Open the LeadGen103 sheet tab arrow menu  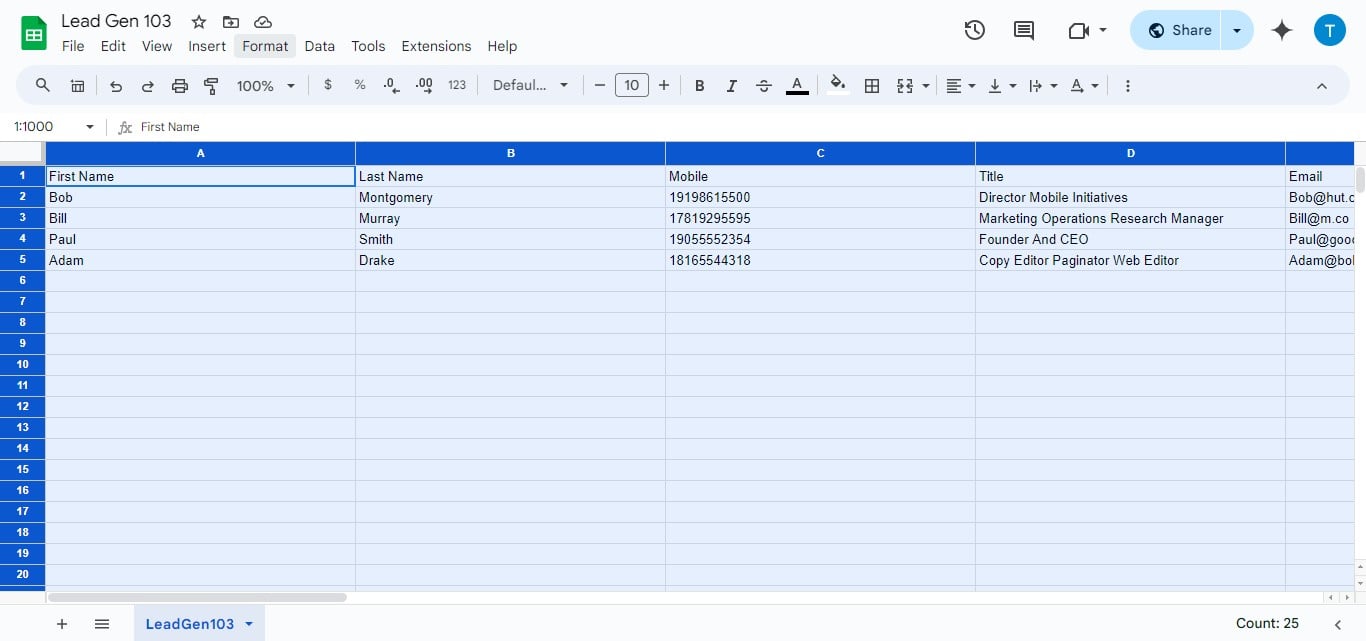pos(249,624)
